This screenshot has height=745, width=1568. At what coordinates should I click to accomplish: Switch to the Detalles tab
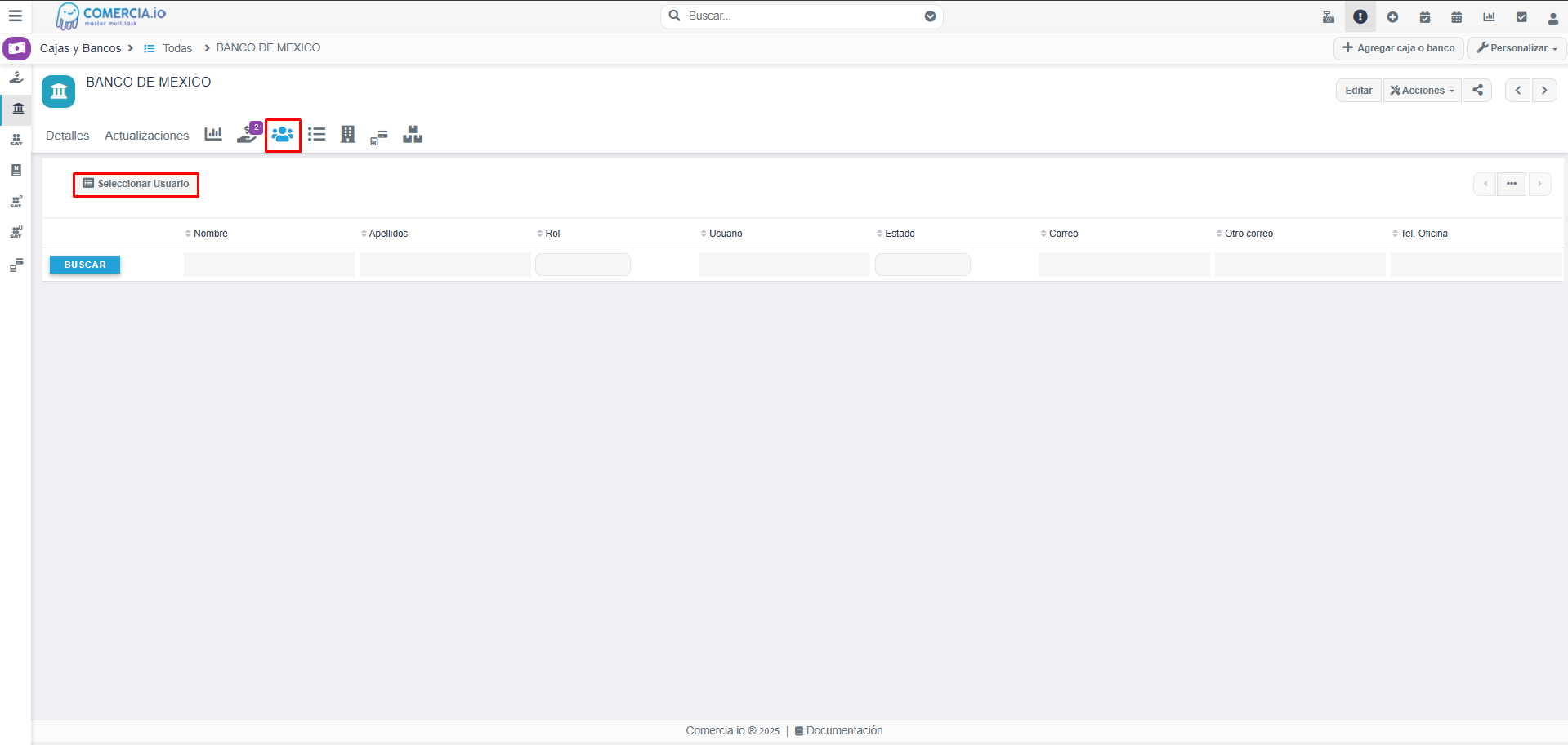tap(68, 136)
